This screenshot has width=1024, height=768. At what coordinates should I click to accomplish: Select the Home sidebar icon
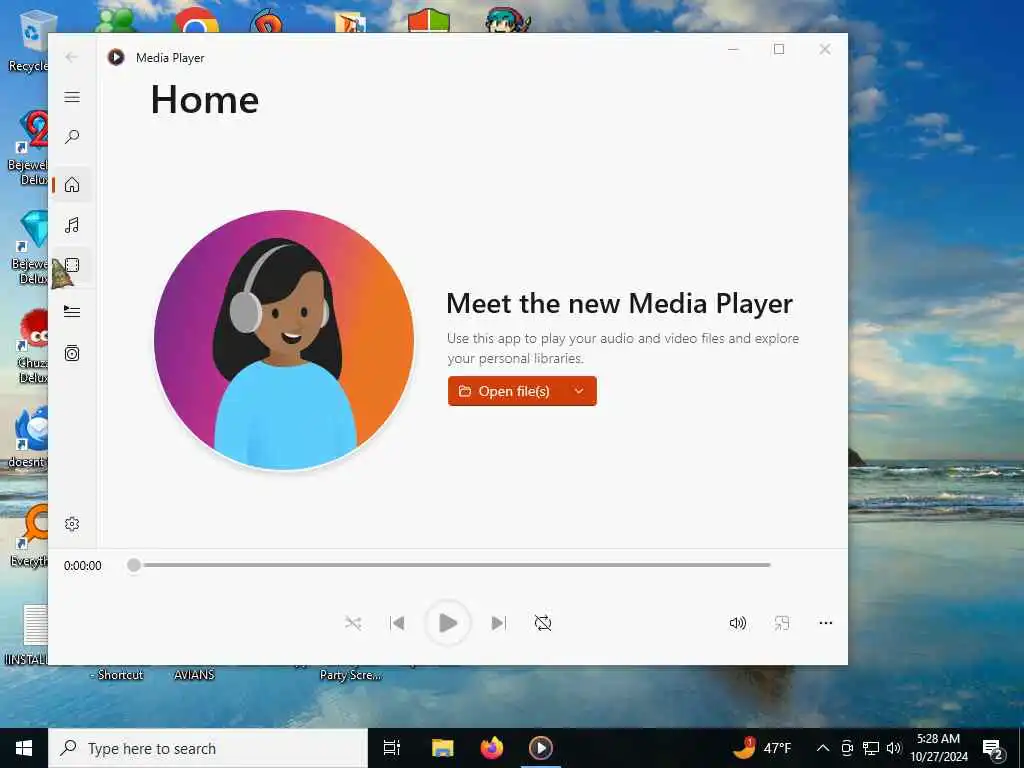(x=72, y=185)
